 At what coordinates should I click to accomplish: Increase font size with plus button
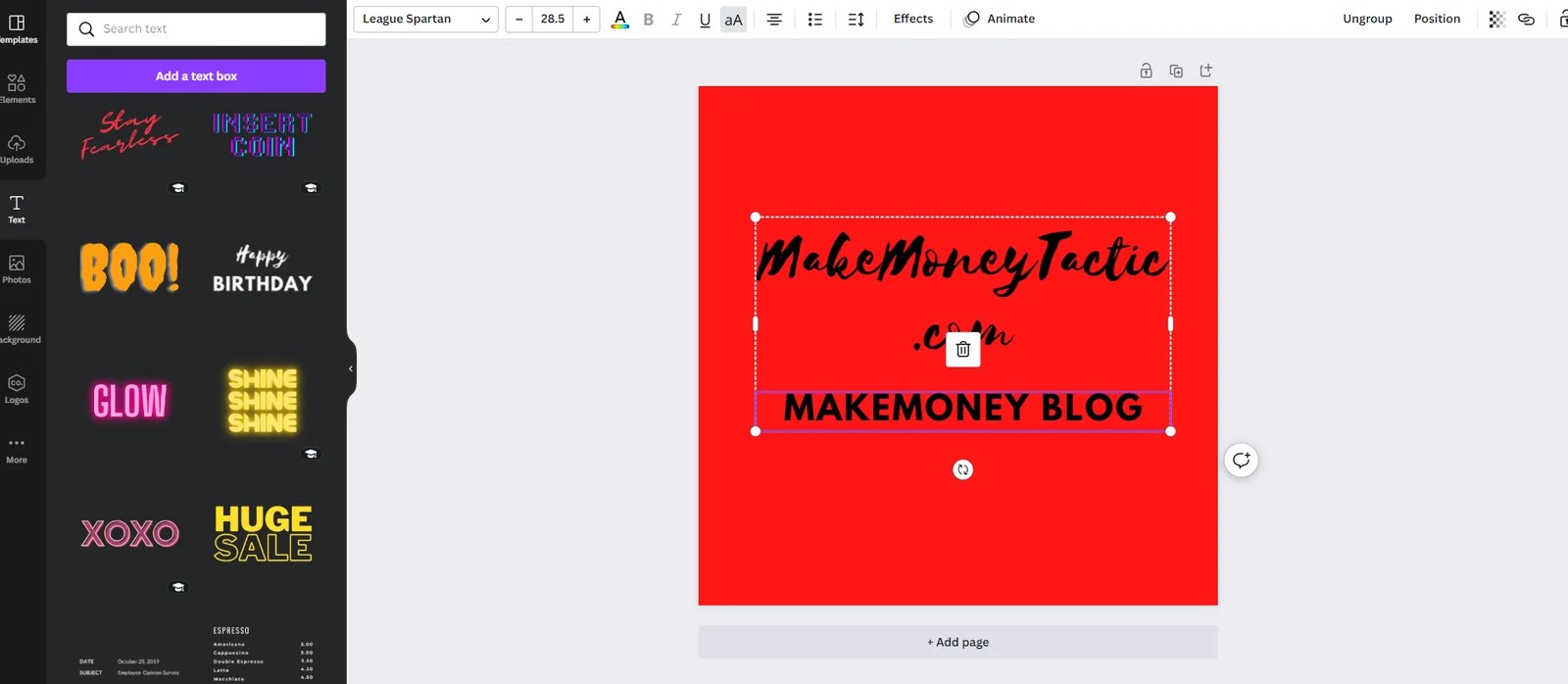point(587,19)
